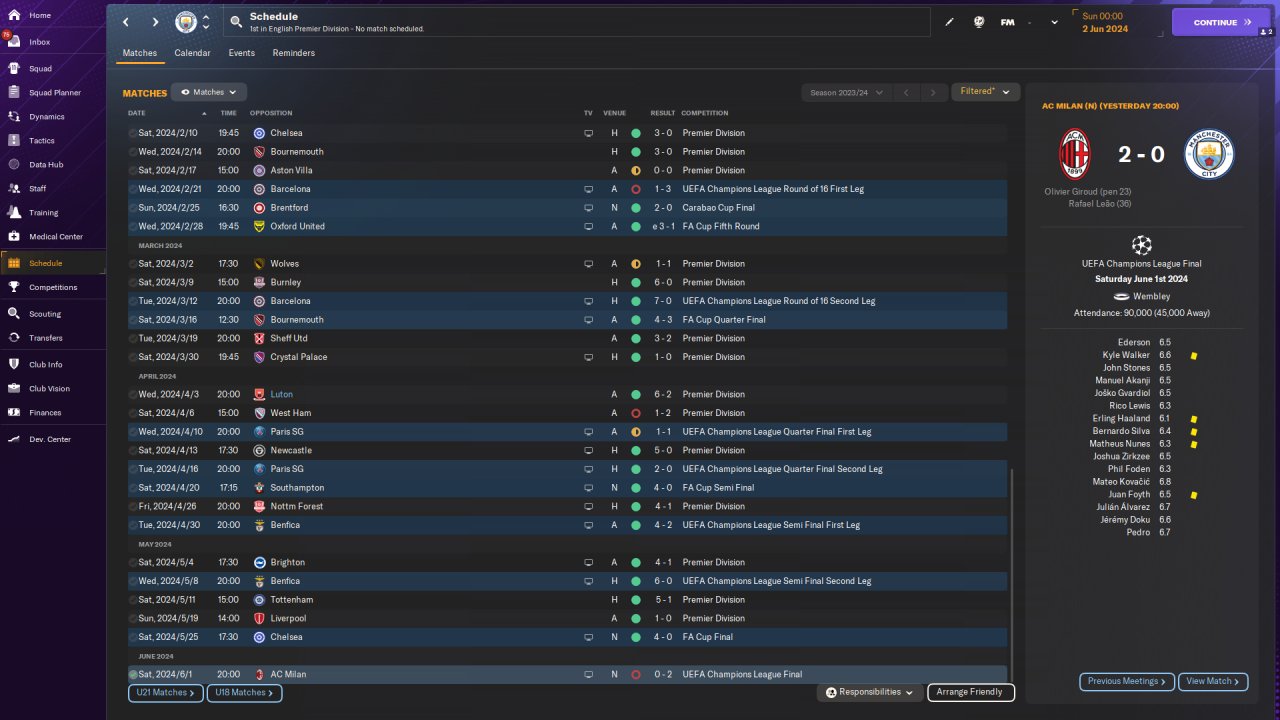Viewport: 1280px width, 720px height.
Task: Select the AC Milan Champions League Final row
Action: [x=567, y=674]
